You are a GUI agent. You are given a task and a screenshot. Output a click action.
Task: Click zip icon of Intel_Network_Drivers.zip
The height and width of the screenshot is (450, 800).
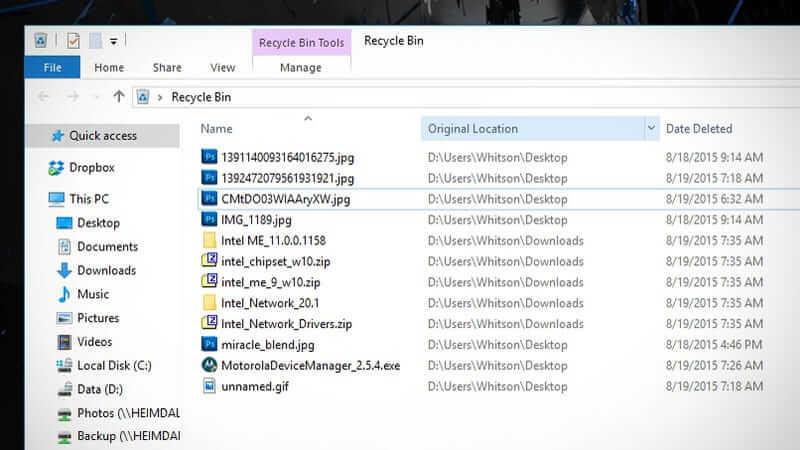point(209,323)
